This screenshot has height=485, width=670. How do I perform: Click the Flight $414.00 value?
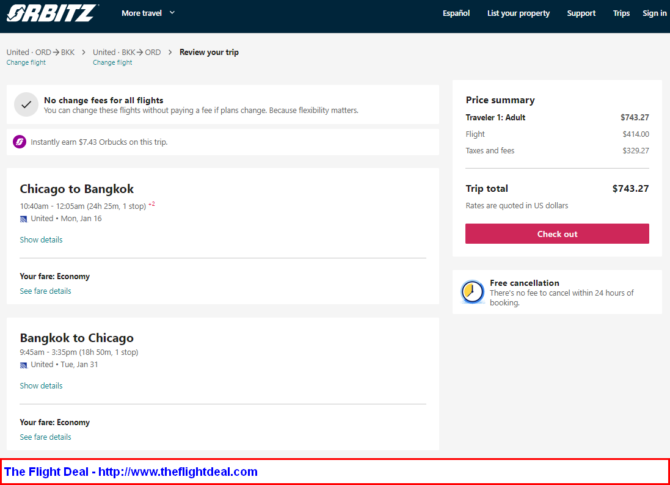(635, 134)
